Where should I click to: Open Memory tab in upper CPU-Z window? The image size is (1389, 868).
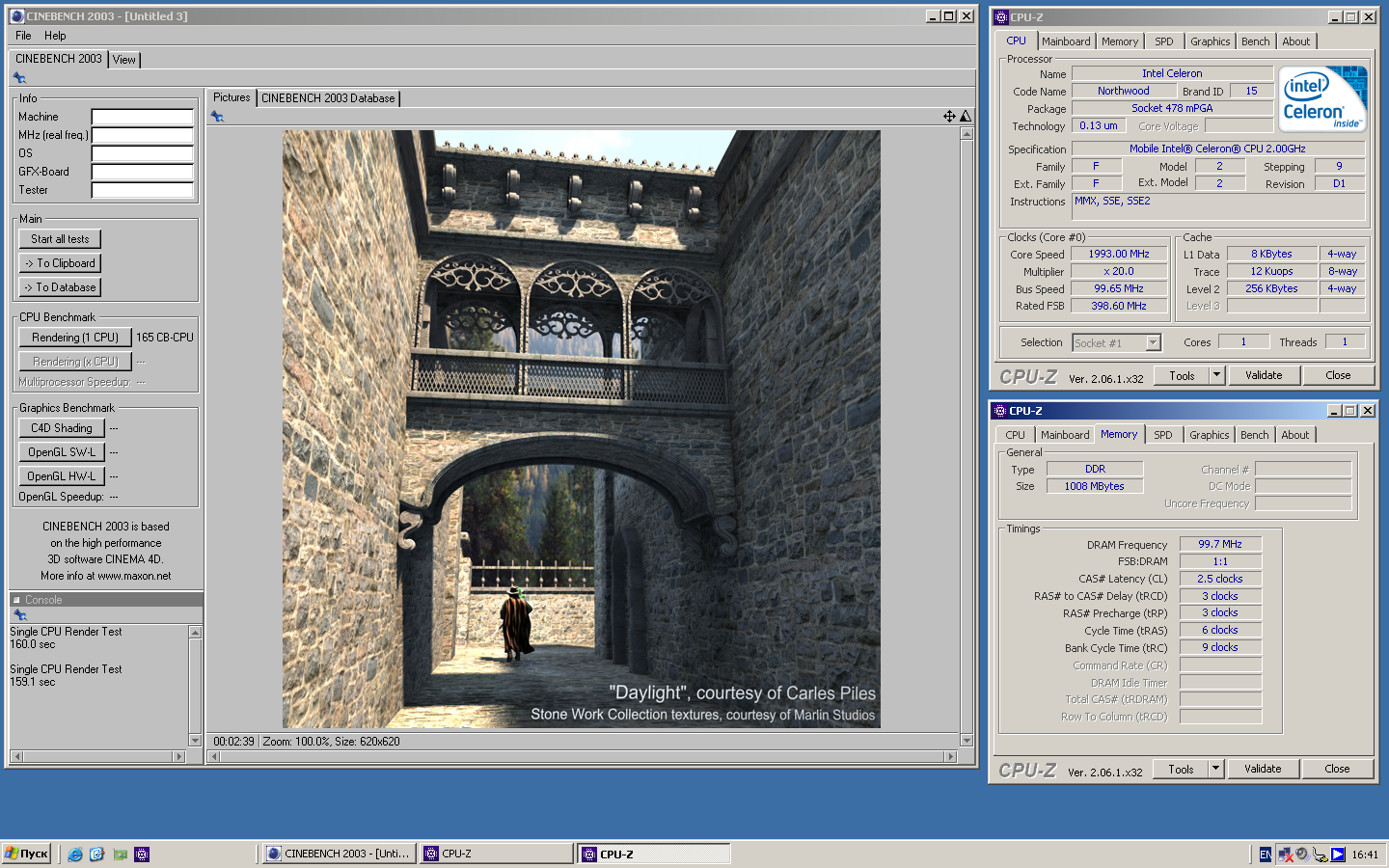(1120, 41)
